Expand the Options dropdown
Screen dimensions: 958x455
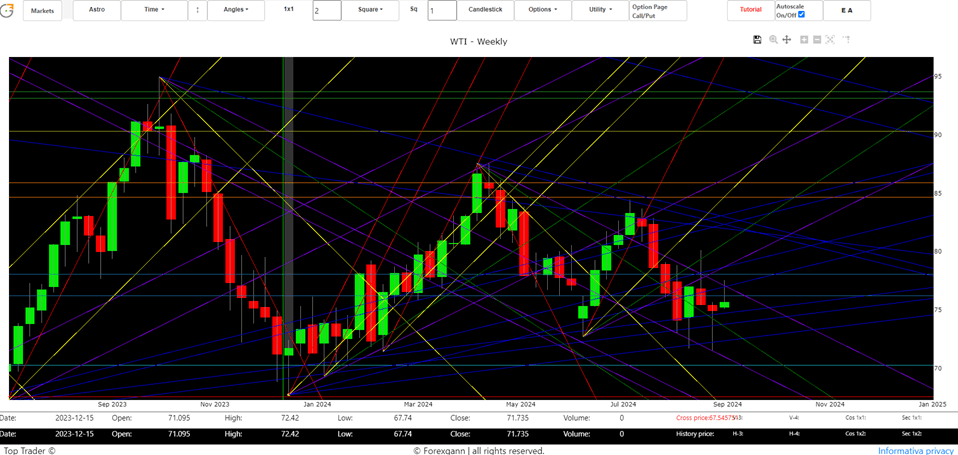542,10
